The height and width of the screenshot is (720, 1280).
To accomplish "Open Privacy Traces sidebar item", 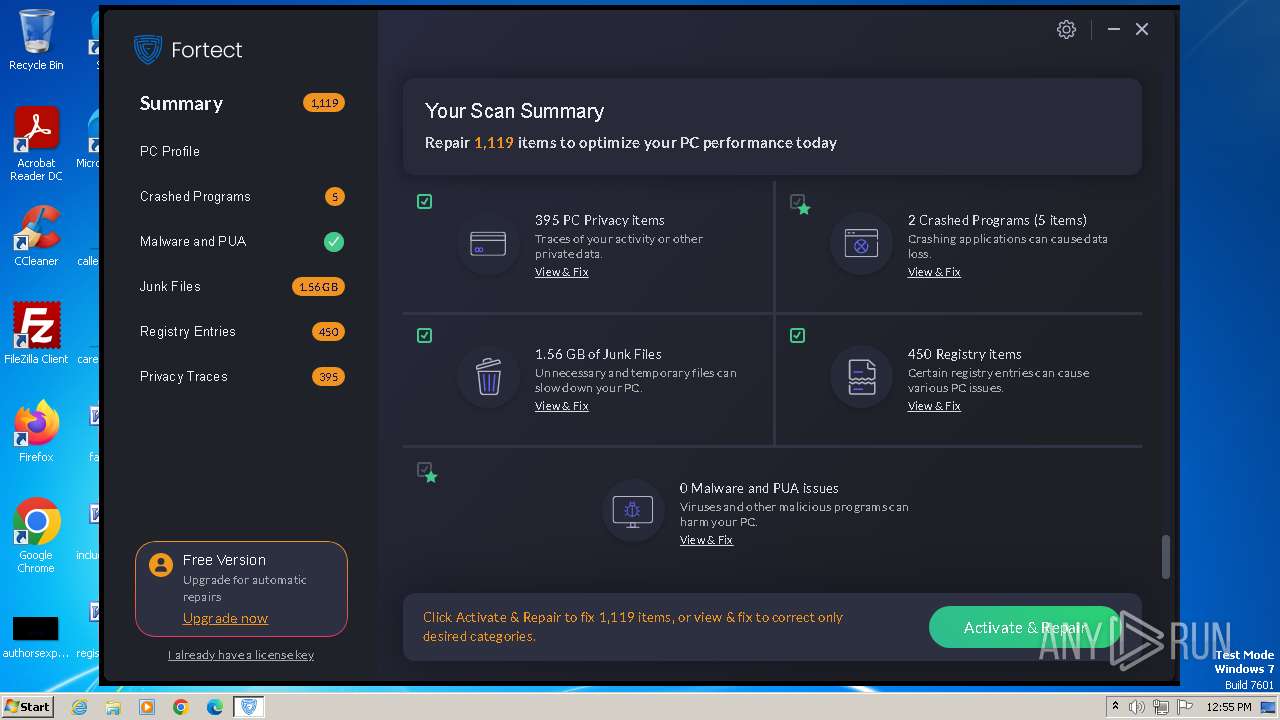I will pos(184,376).
